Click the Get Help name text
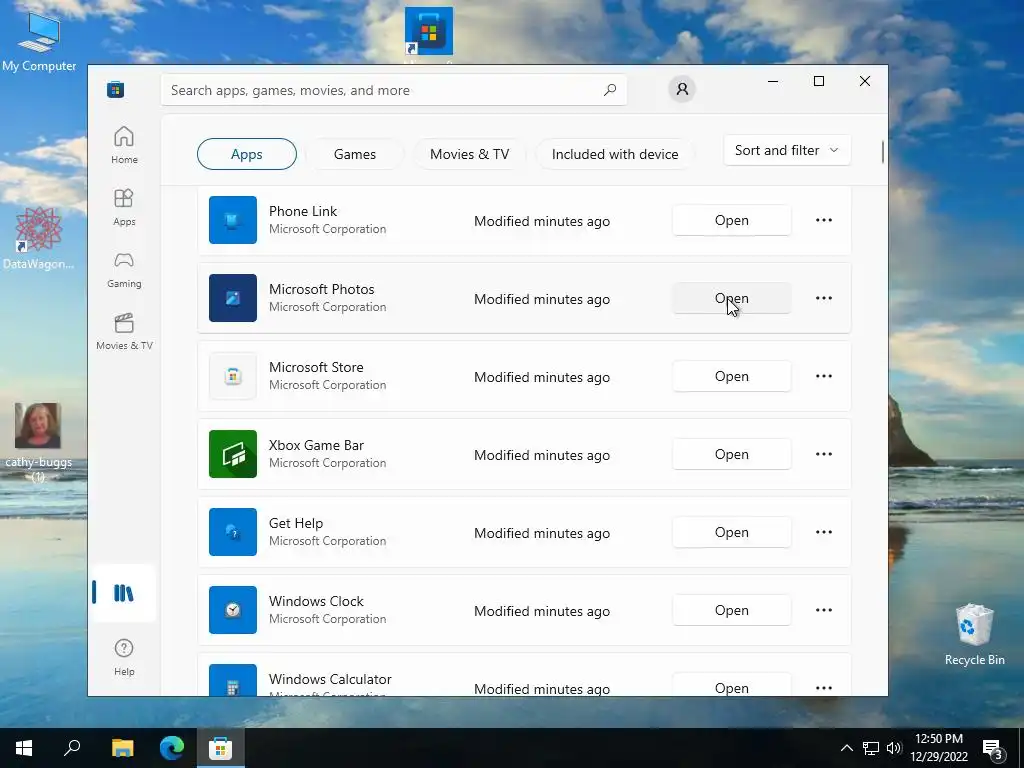1024x768 pixels. click(x=296, y=523)
